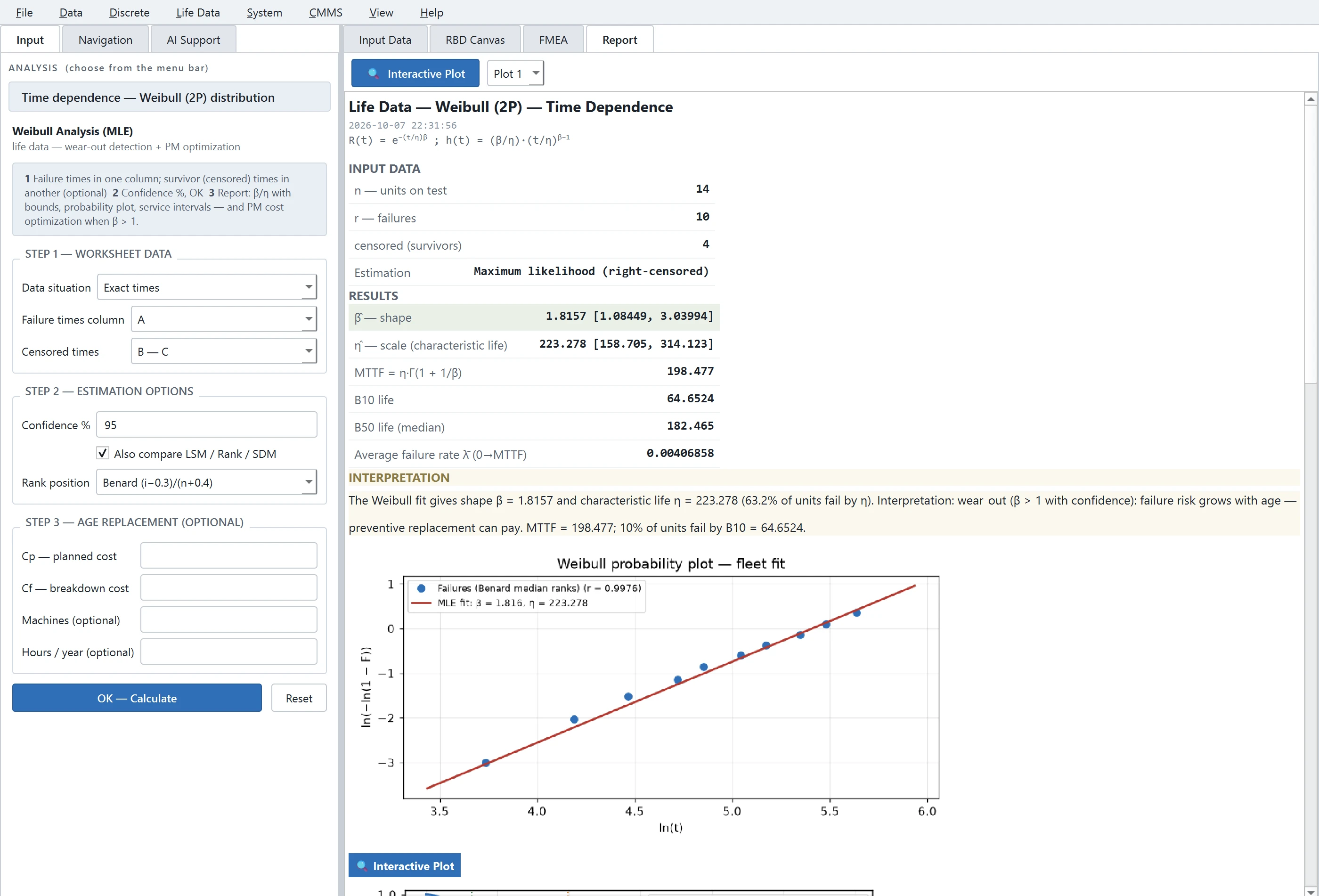Image resolution: width=1319 pixels, height=896 pixels.
Task: Click the top Interactive Plot button
Action: (x=415, y=73)
